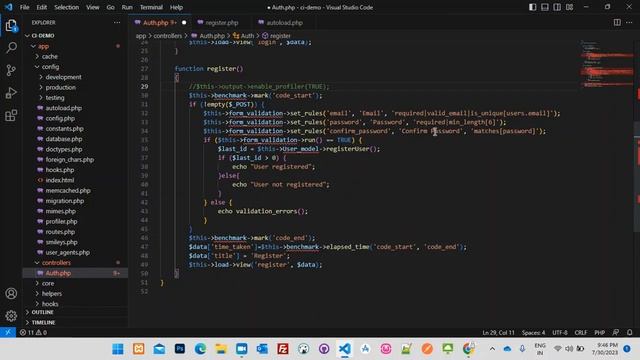
Task: Open FileZilla from the taskbar
Action: (283, 349)
